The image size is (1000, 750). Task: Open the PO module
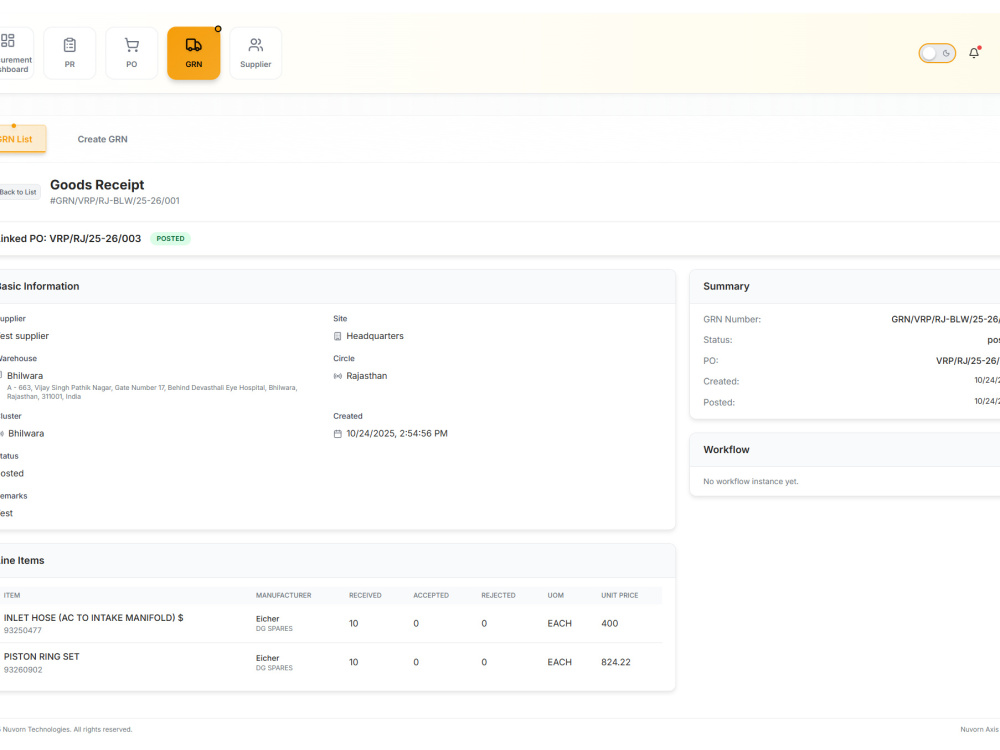coord(131,53)
